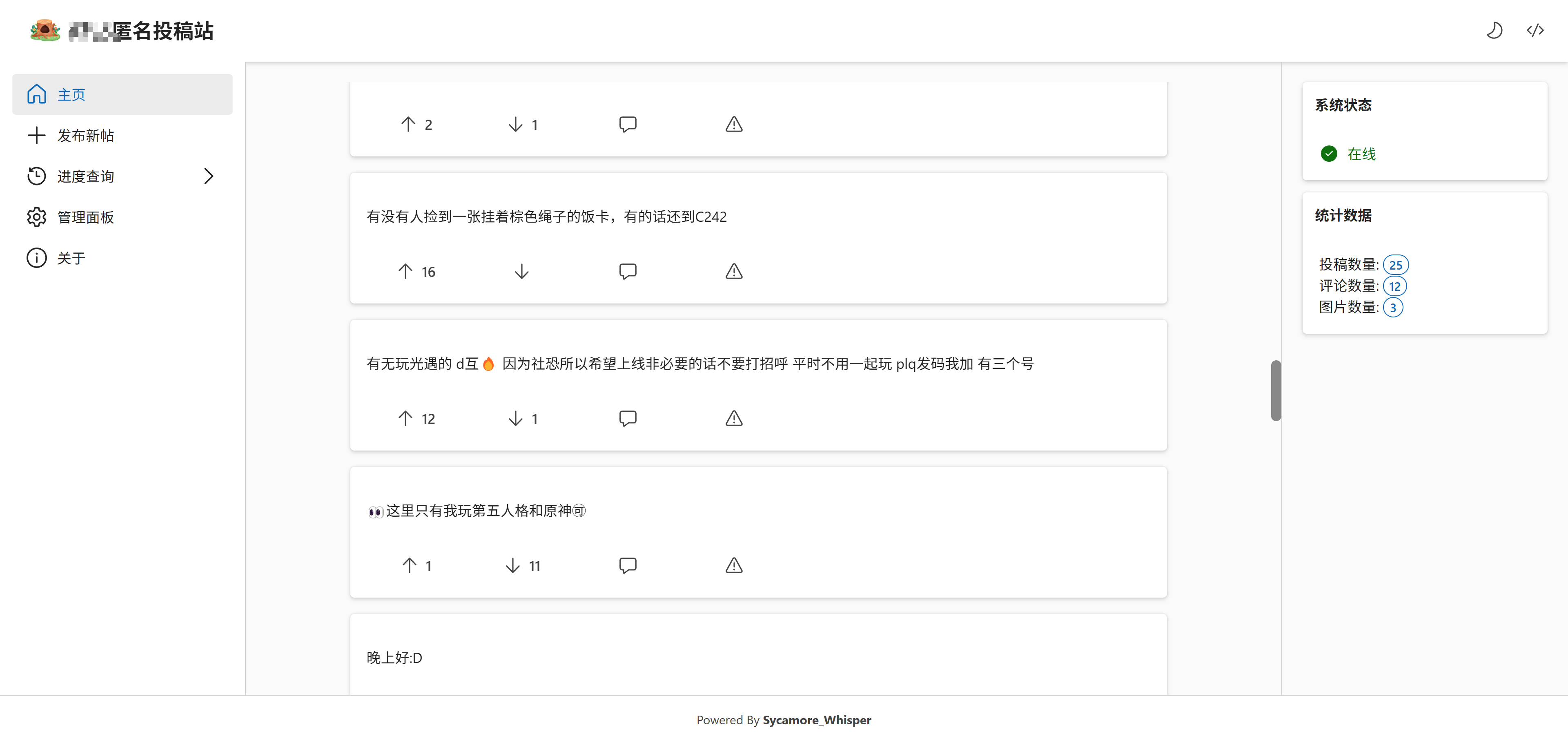Viewport: 1568px width, 741px height.
Task: Click the 投稿数量 count badge 25
Action: (1395, 265)
